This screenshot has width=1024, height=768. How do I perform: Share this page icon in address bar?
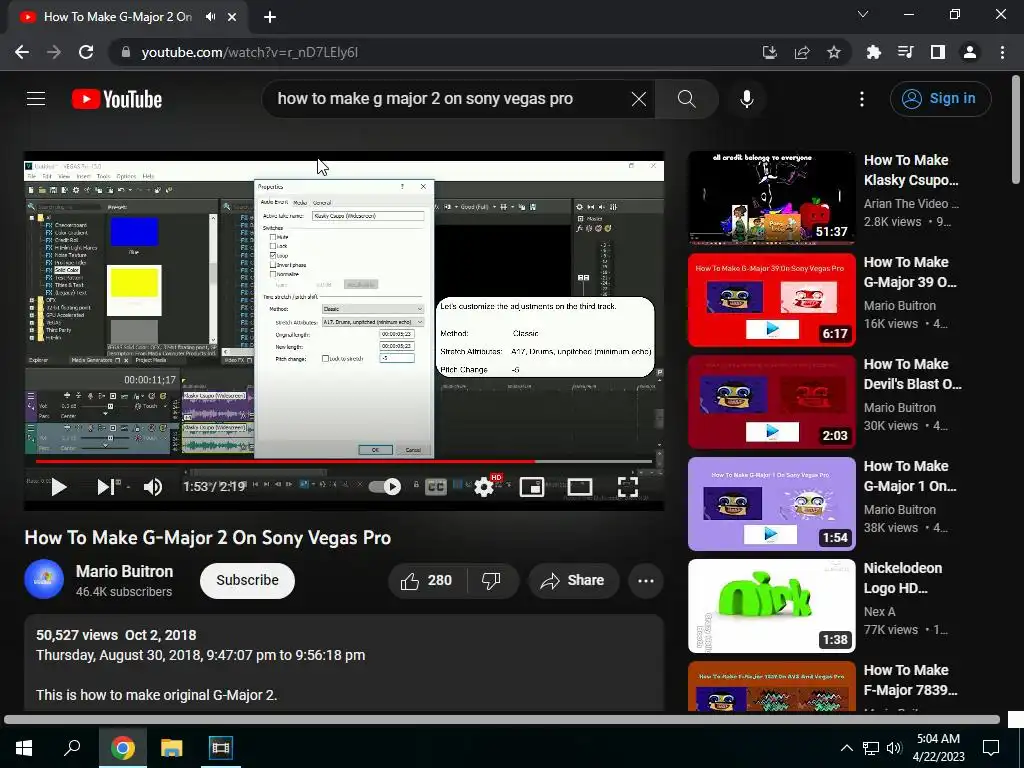802,52
